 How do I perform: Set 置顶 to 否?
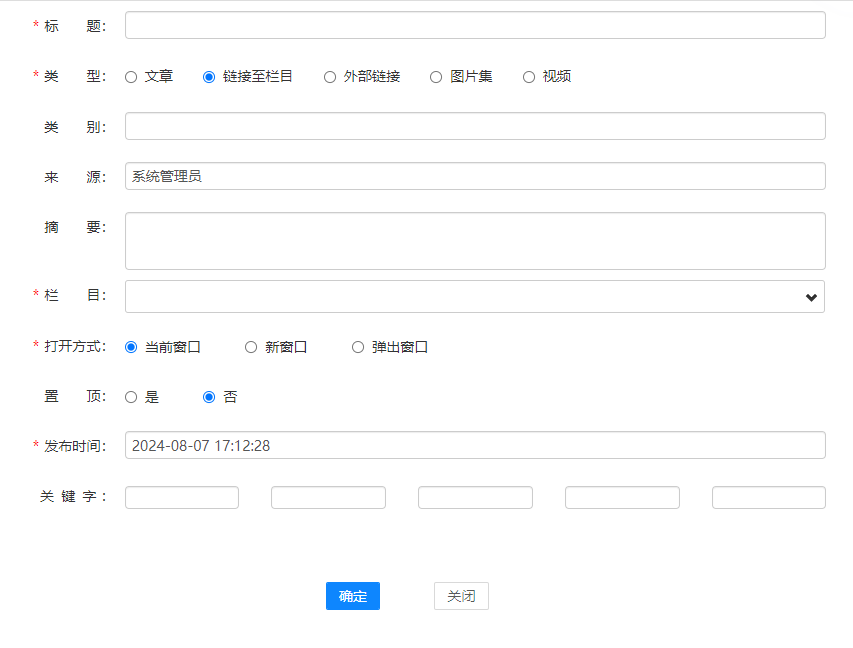click(x=209, y=397)
